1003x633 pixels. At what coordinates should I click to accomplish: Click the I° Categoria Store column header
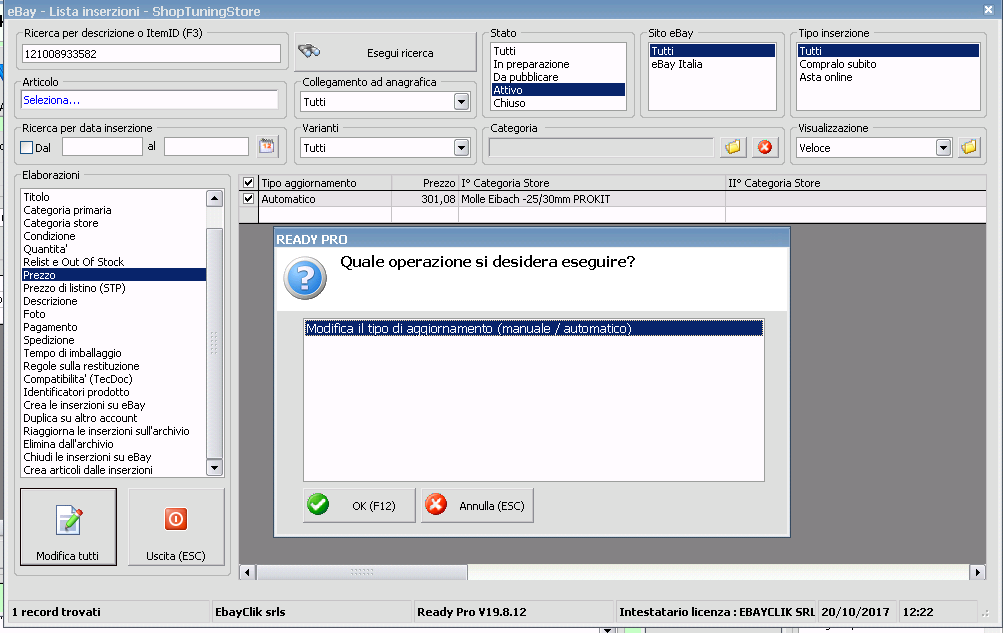click(x=592, y=183)
